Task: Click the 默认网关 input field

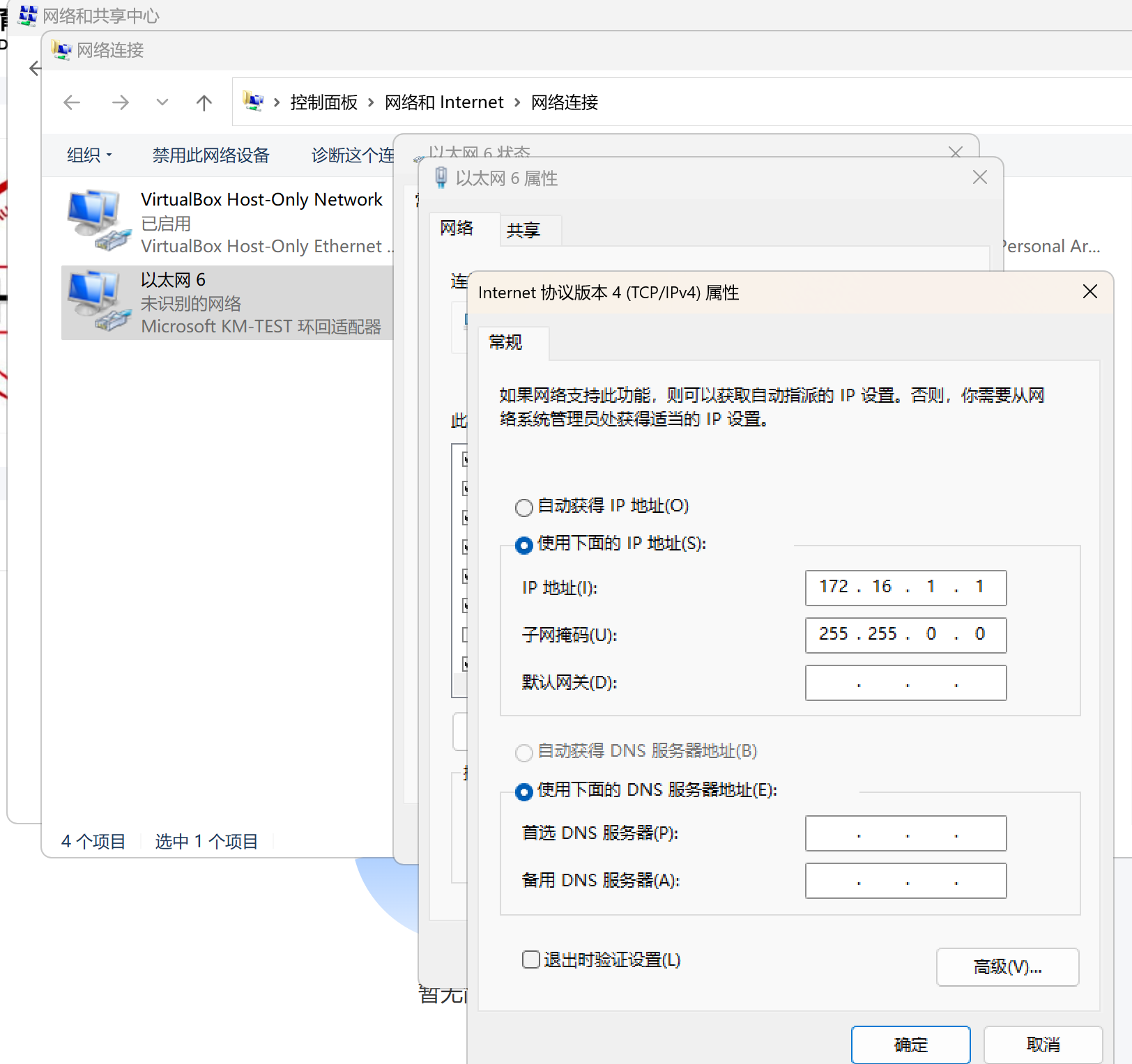Action: click(905, 682)
